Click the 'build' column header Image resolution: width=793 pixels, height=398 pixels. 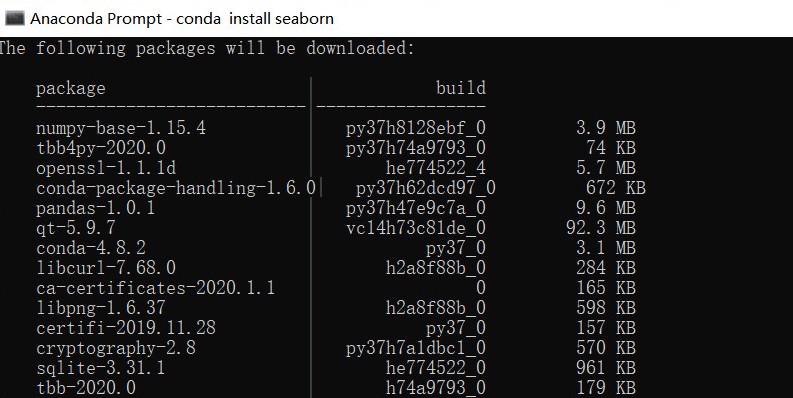coord(461,88)
